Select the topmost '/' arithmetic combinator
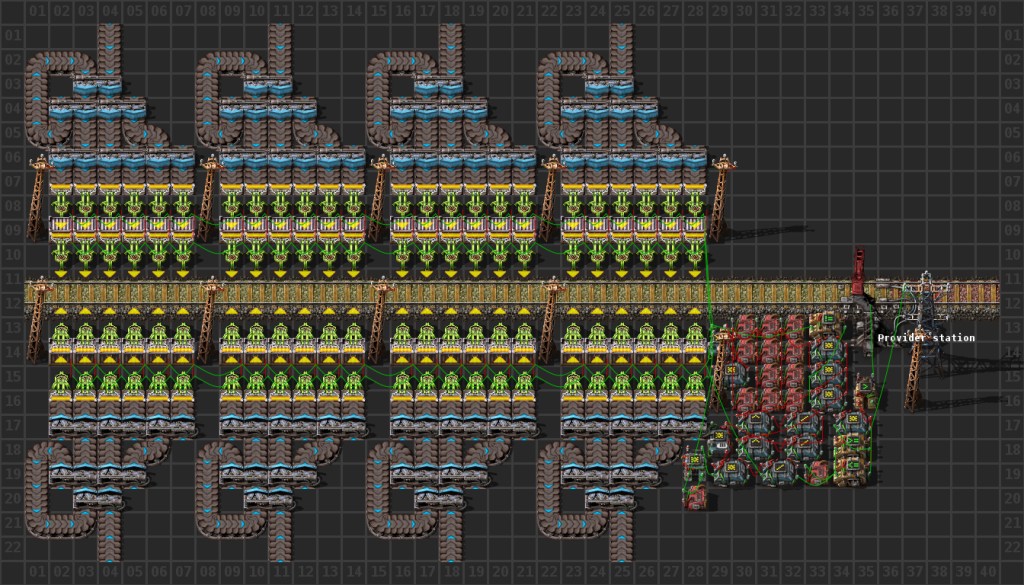 [804, 422]
